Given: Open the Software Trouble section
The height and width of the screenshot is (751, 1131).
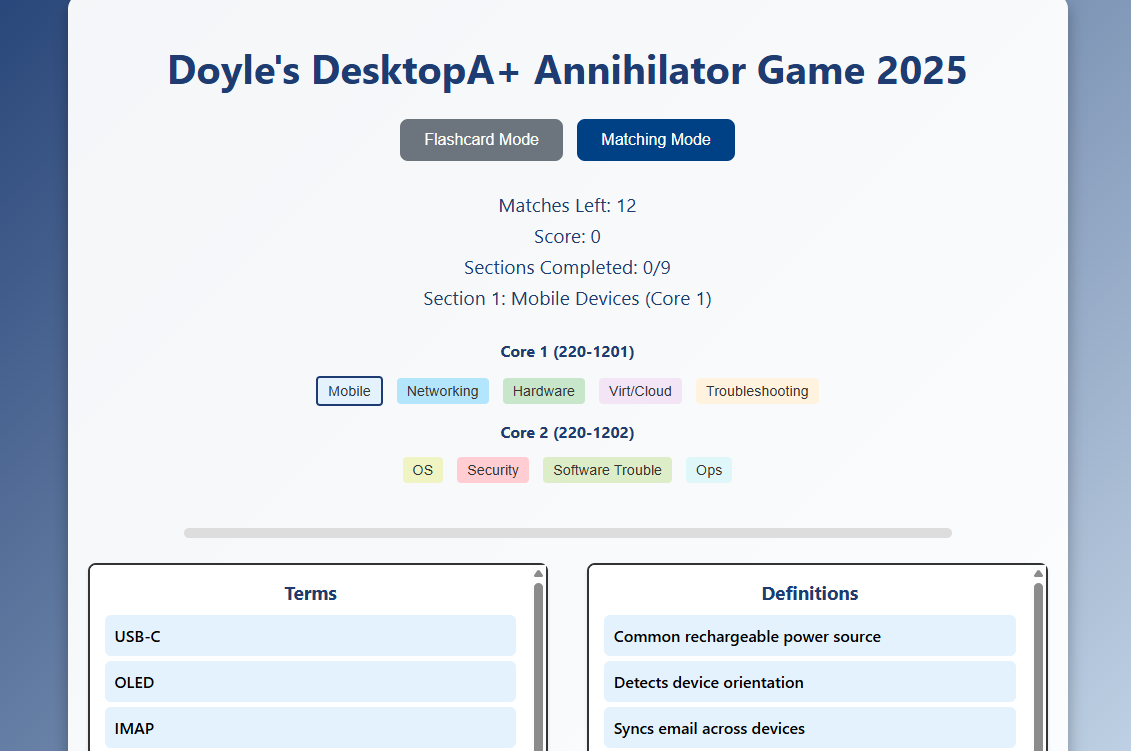Looking at the screenshot, I should 607,470.
